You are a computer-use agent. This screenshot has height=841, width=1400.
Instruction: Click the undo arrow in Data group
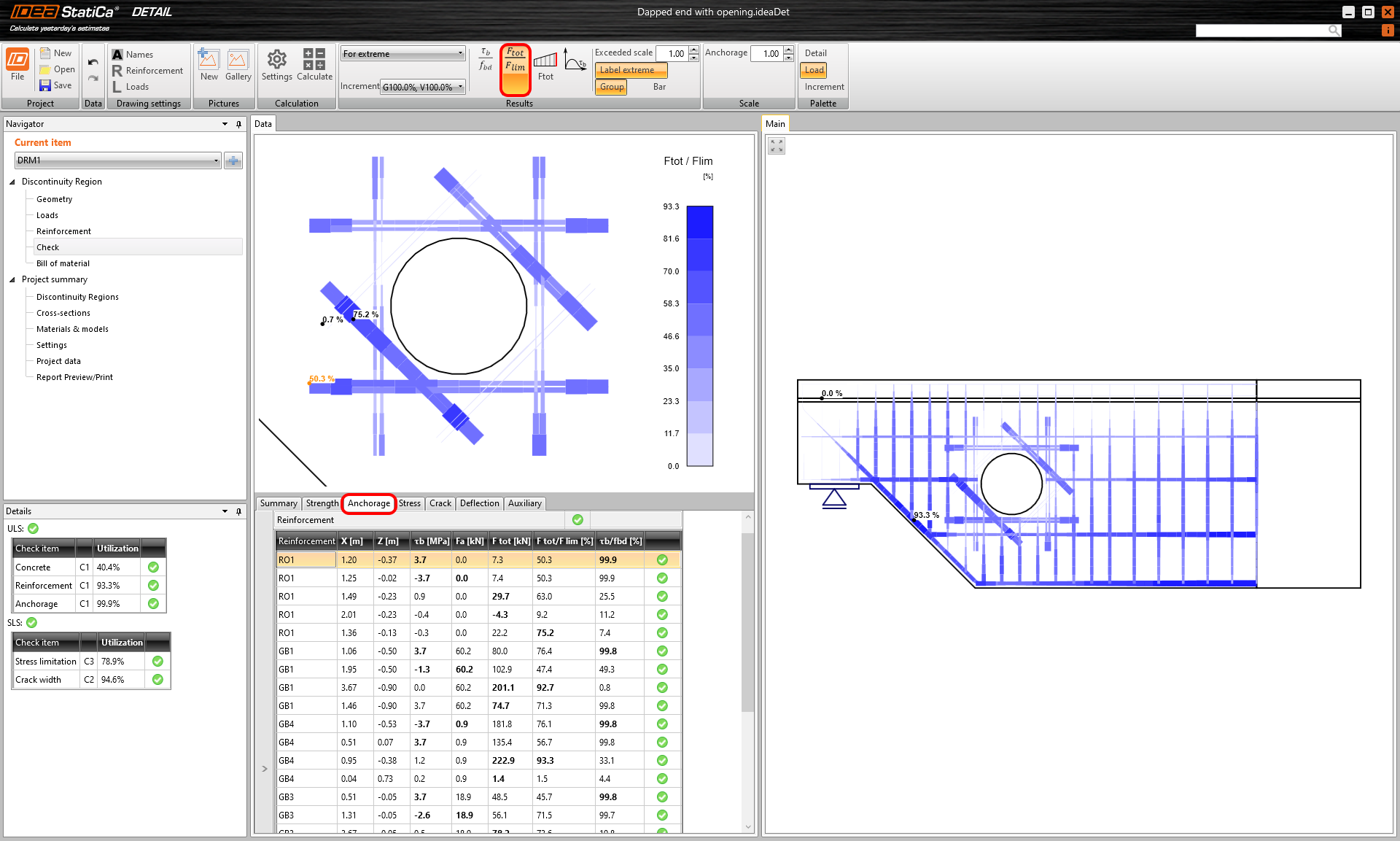93,62
